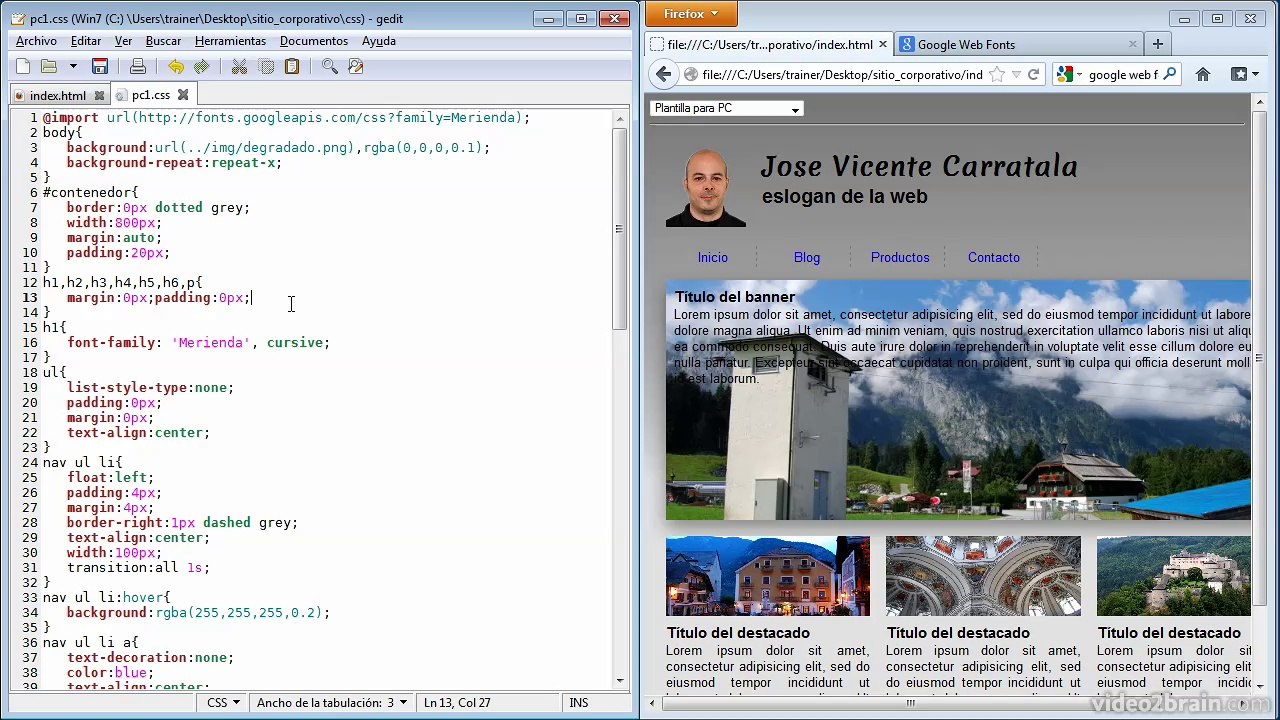This screenshot has width=1280, height=720.
Task: Open a new Firefox tab with plus button
Action: tap(1157, 44)
